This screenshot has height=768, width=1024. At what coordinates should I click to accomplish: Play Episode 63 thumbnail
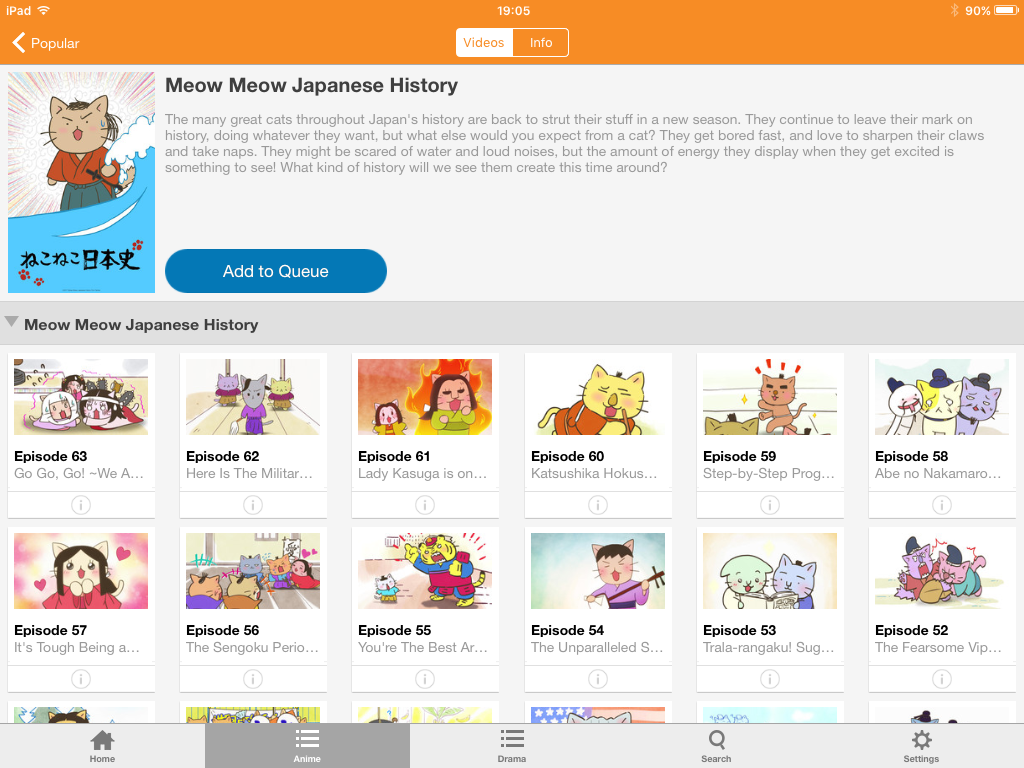click(x=81, y=396)
